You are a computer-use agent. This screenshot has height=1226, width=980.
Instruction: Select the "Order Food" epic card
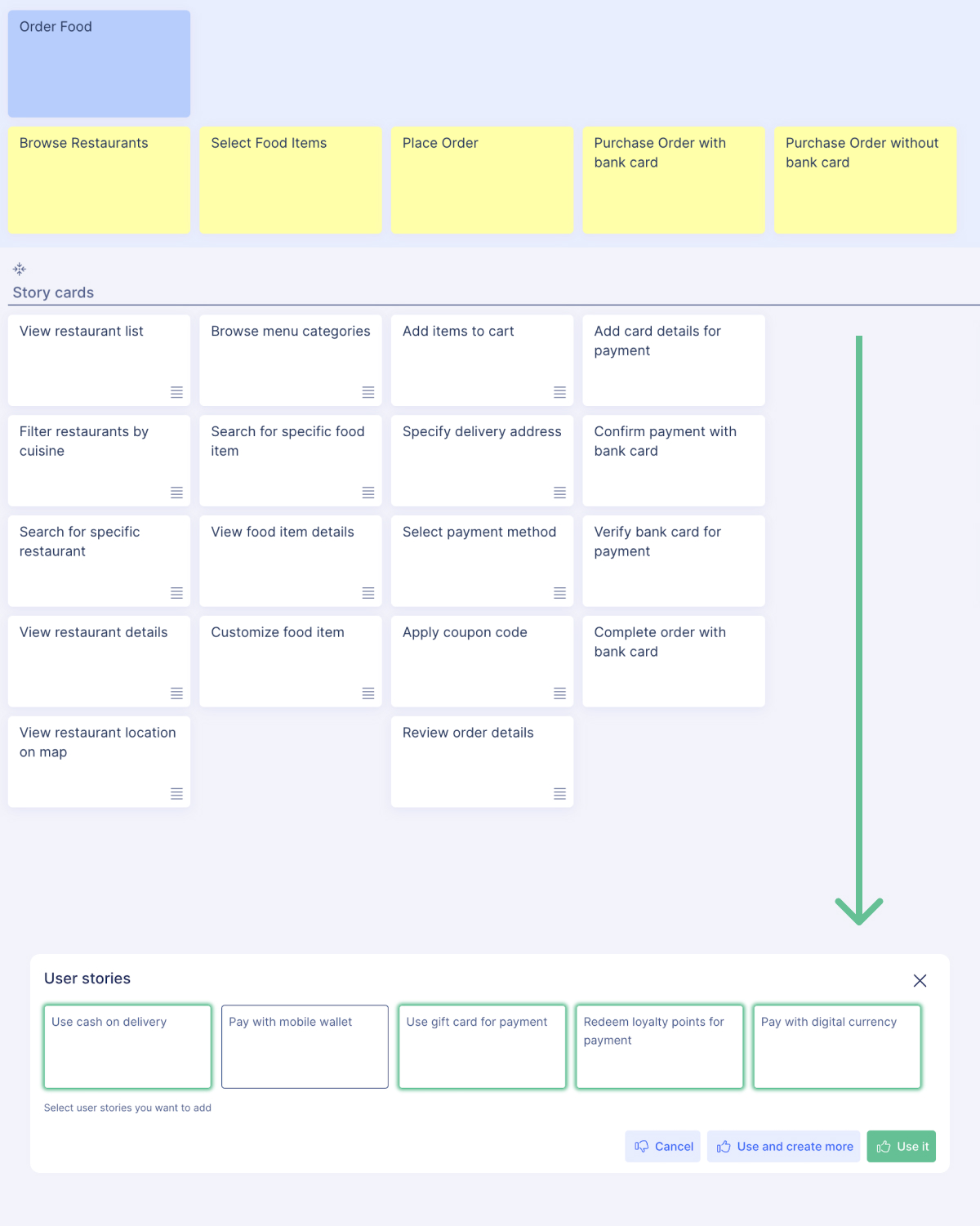click(x=99, y=63)
